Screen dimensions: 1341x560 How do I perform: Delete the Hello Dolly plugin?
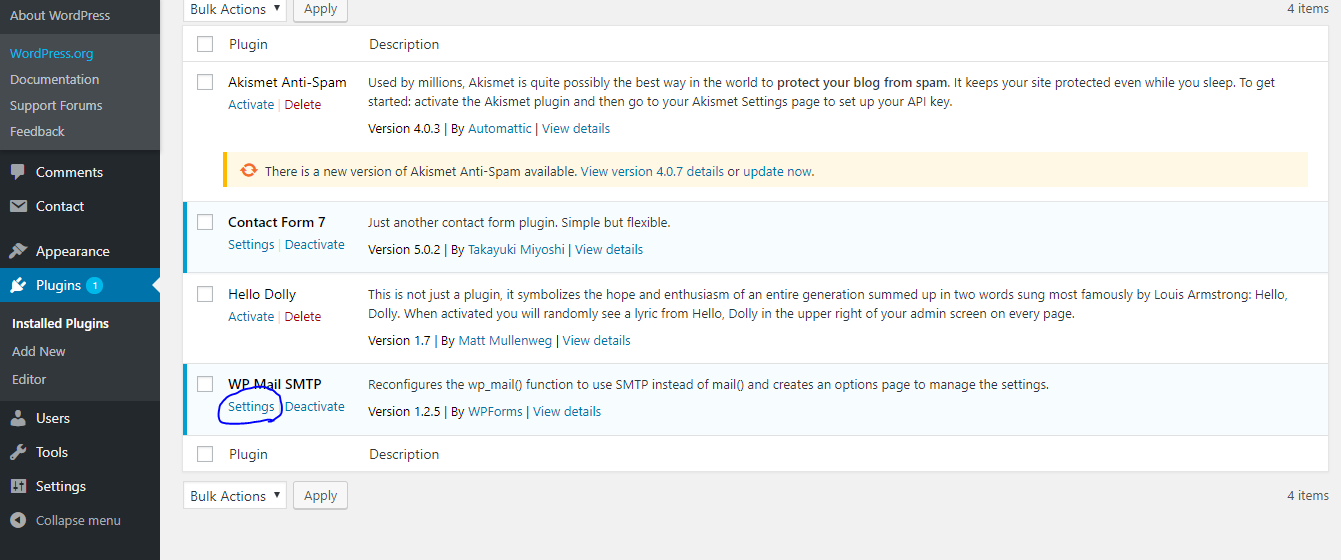303,316
